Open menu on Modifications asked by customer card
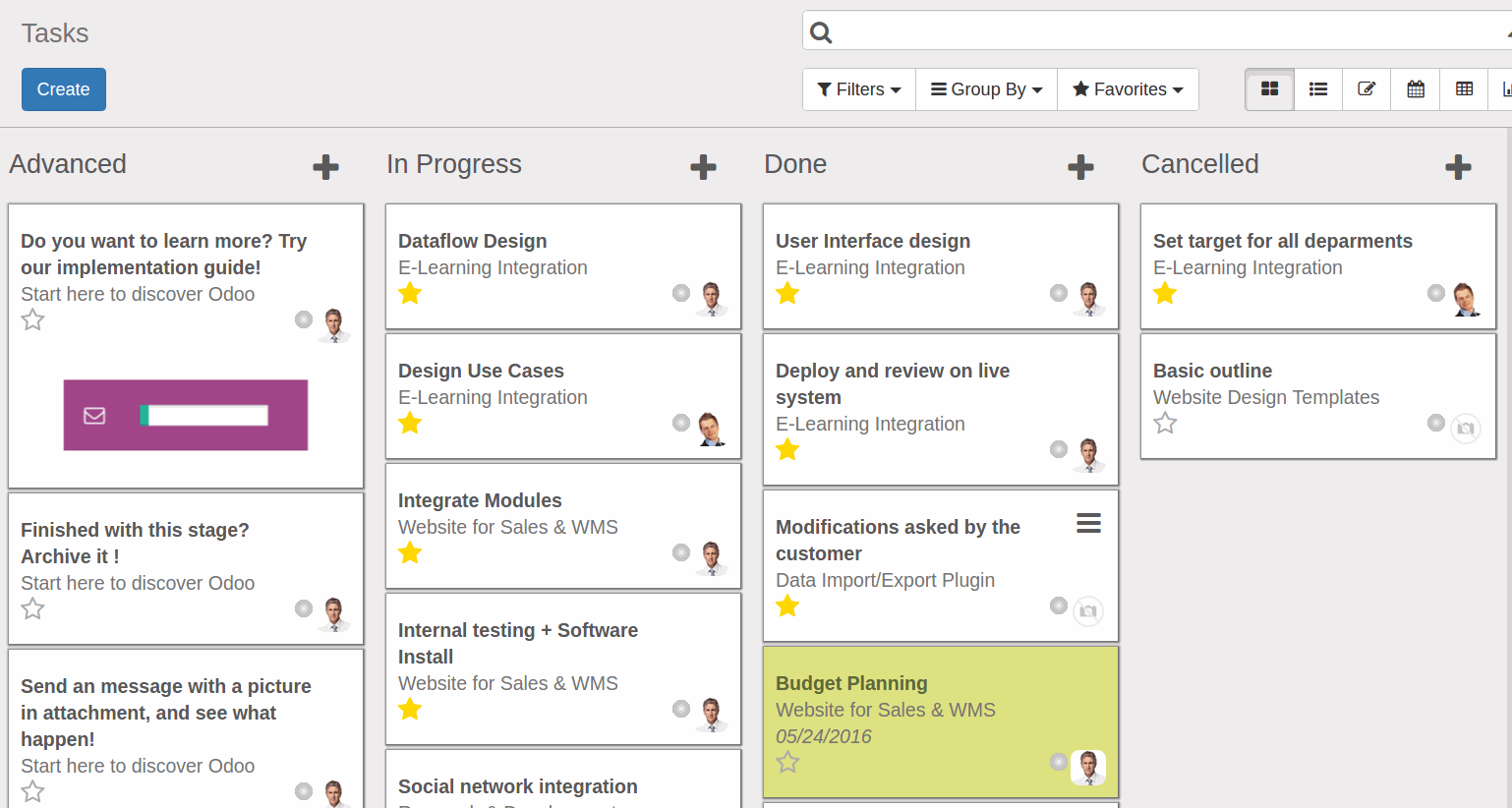The width and height of the screenshot is (1512, 808). tap(1088, 523)
